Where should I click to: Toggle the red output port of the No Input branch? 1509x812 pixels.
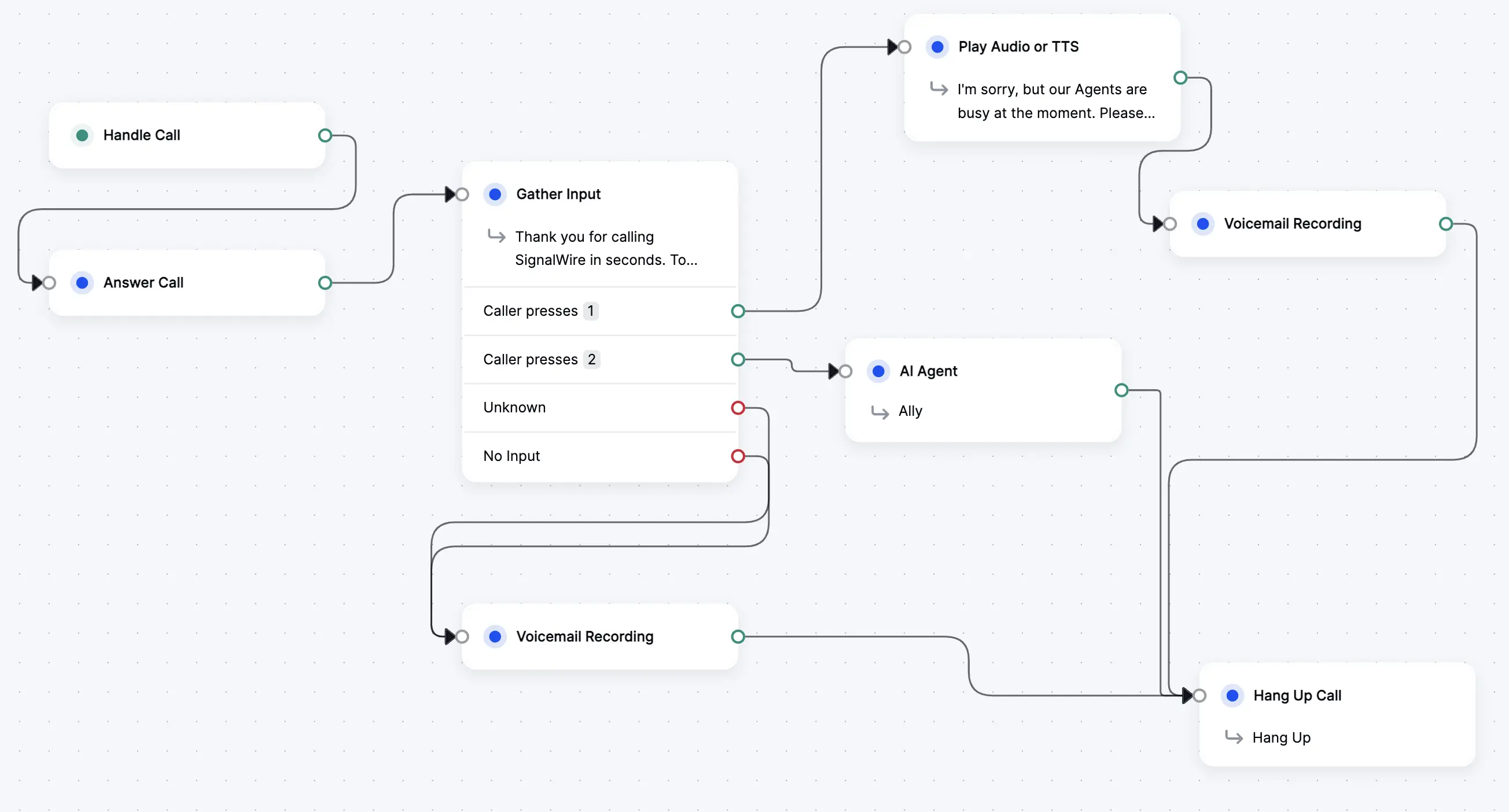tap(738, 456)
